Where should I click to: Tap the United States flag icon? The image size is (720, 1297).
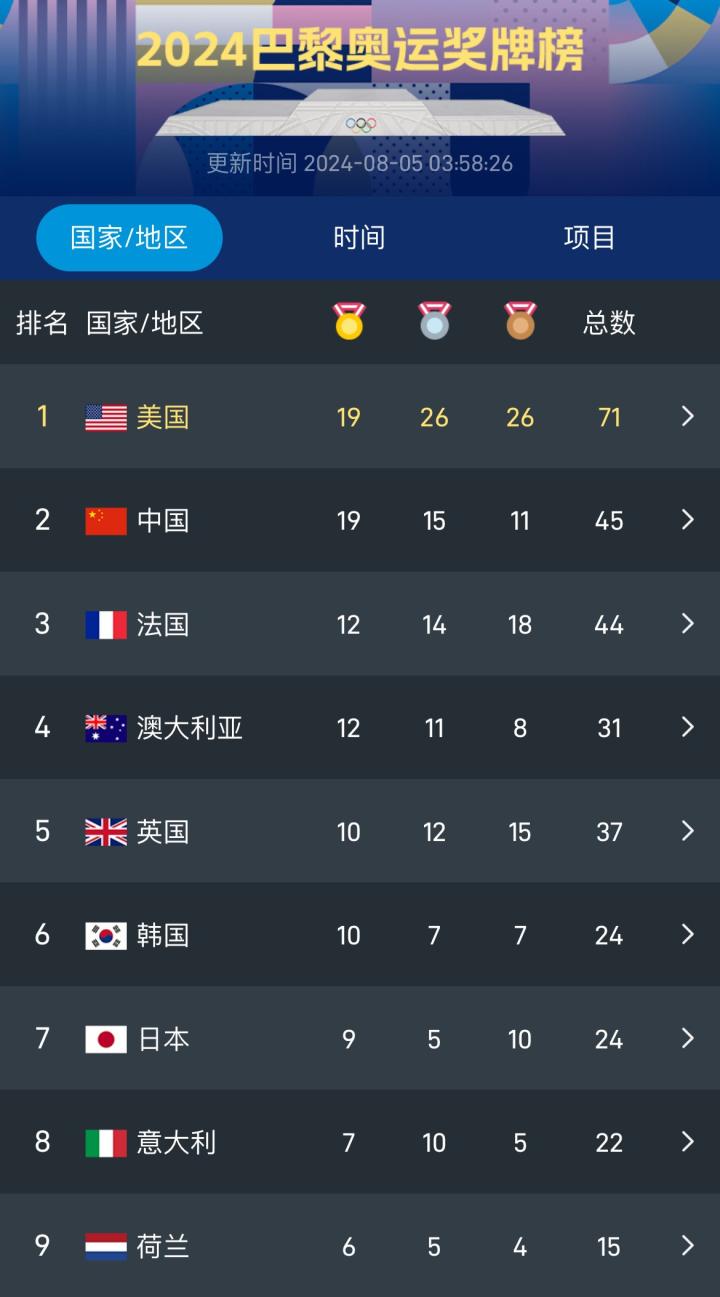point(106,417)
